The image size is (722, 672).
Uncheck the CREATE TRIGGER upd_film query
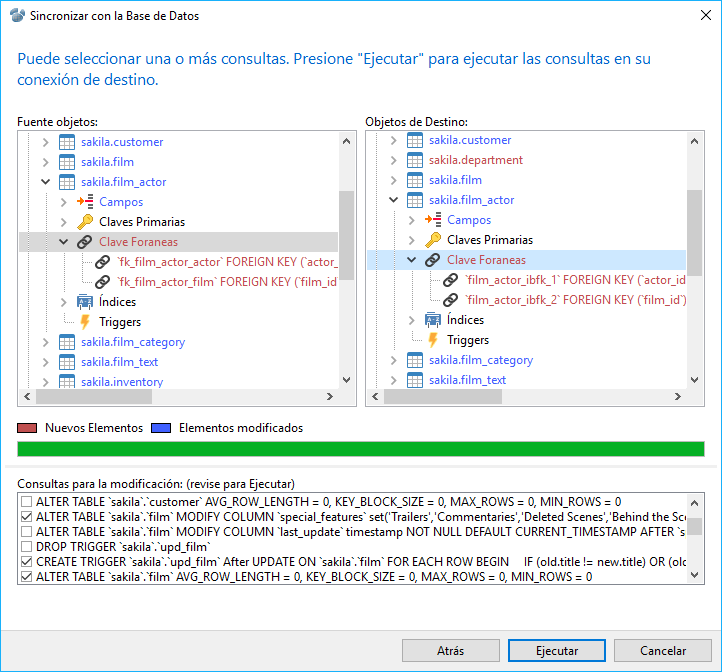point(27,562)
